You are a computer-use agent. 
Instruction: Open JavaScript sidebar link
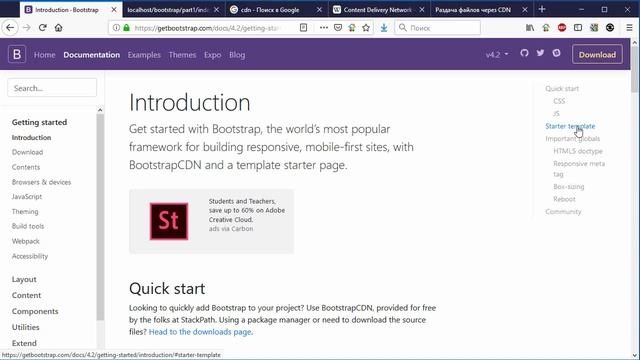27,197
